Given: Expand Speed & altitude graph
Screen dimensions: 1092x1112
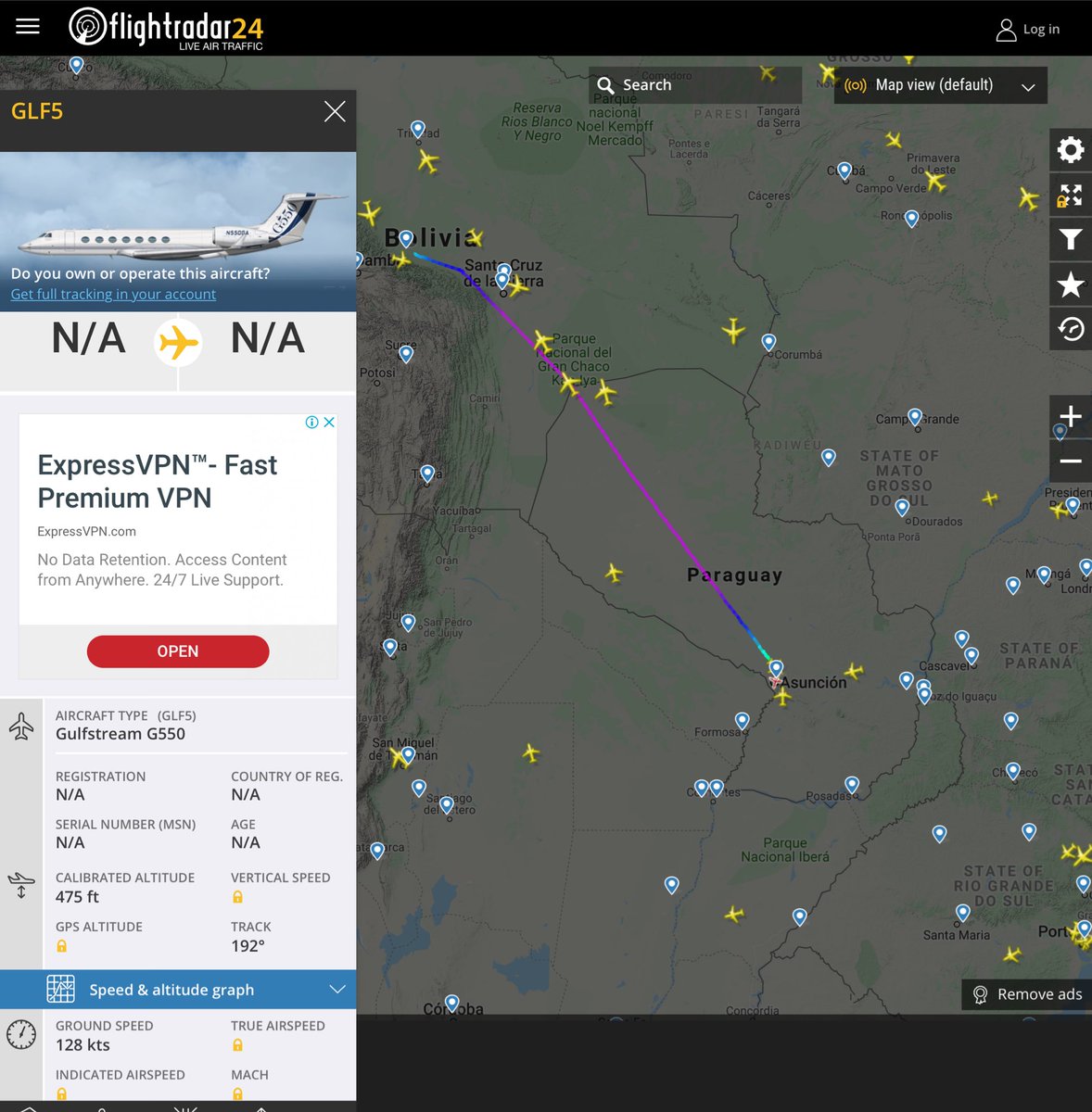Looking at the screenshot, I should point(178,990).
